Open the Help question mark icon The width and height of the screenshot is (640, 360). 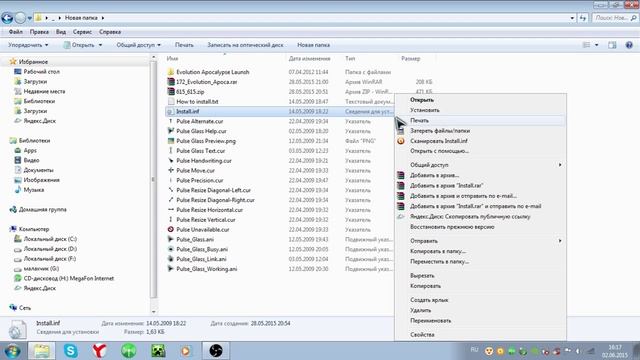(x=629, y=45)
